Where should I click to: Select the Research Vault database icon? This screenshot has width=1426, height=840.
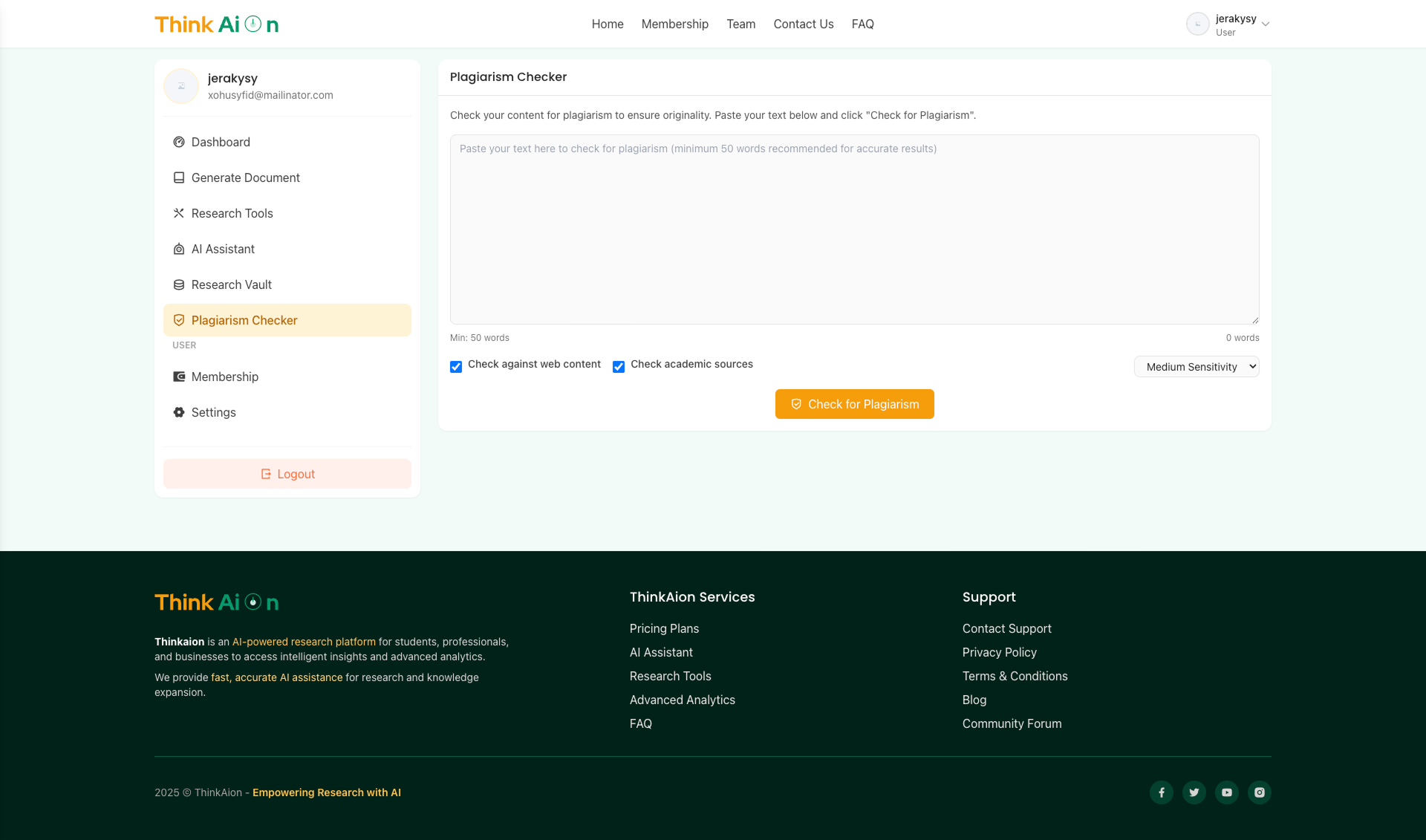(178, 284)
